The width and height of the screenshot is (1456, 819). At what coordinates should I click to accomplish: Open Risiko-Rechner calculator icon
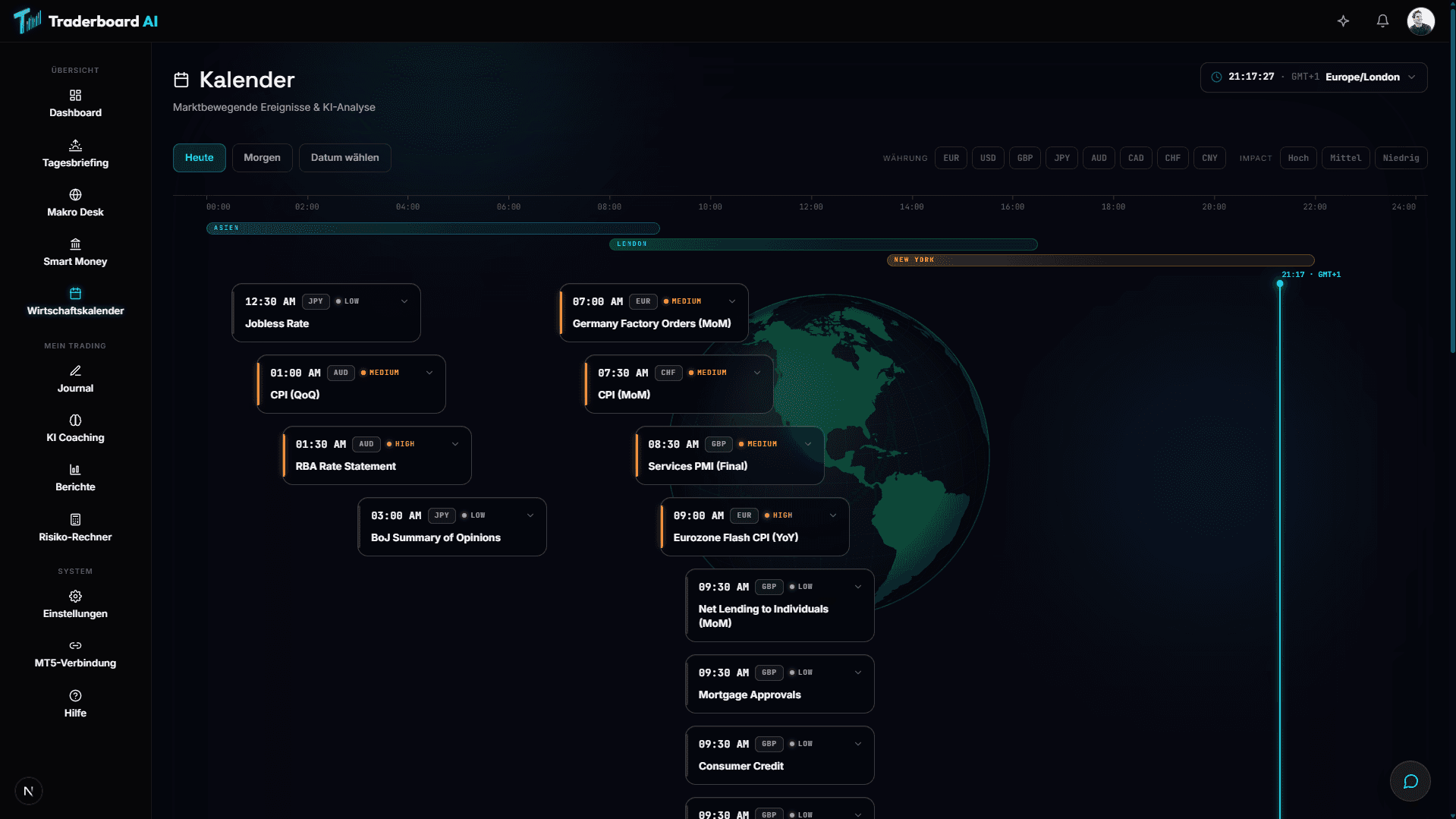(75, 520)
